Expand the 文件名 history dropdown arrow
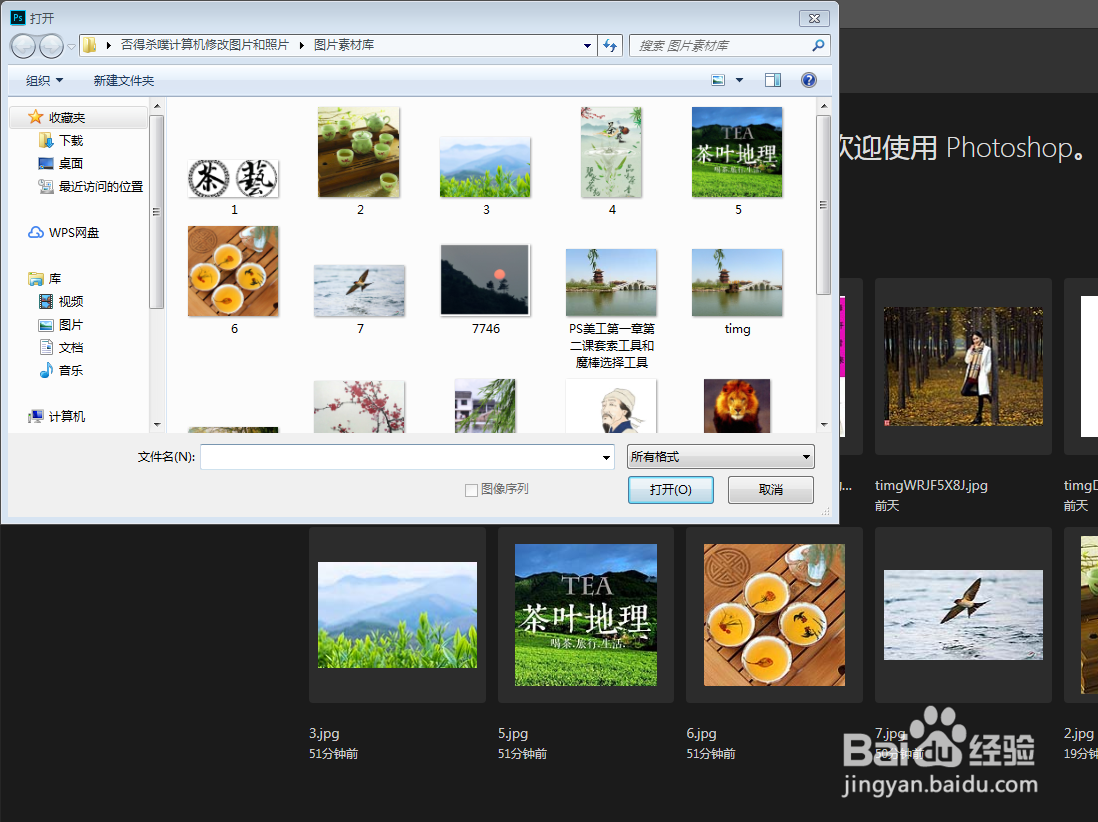 pyautogui.click(x=606, y=457)
